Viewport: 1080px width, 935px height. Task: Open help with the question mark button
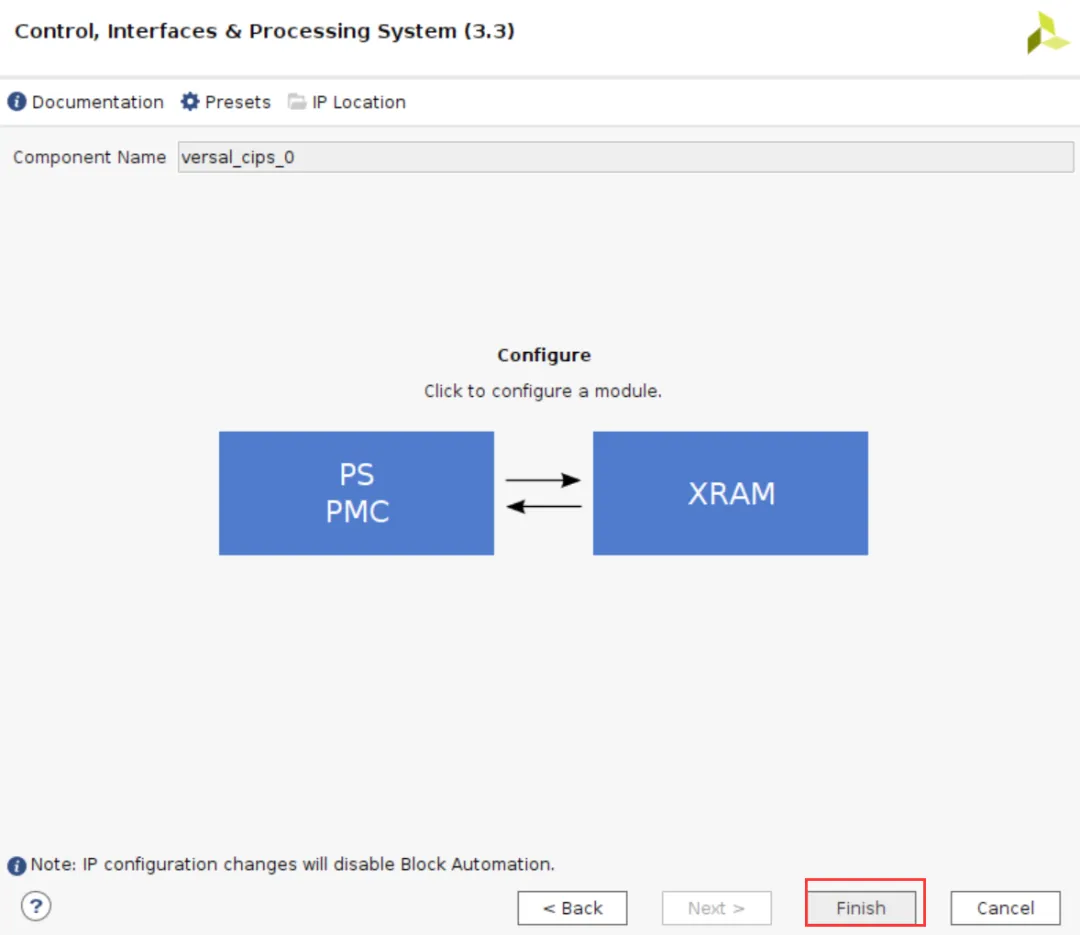pyautogui.click(x=36, y=906)
